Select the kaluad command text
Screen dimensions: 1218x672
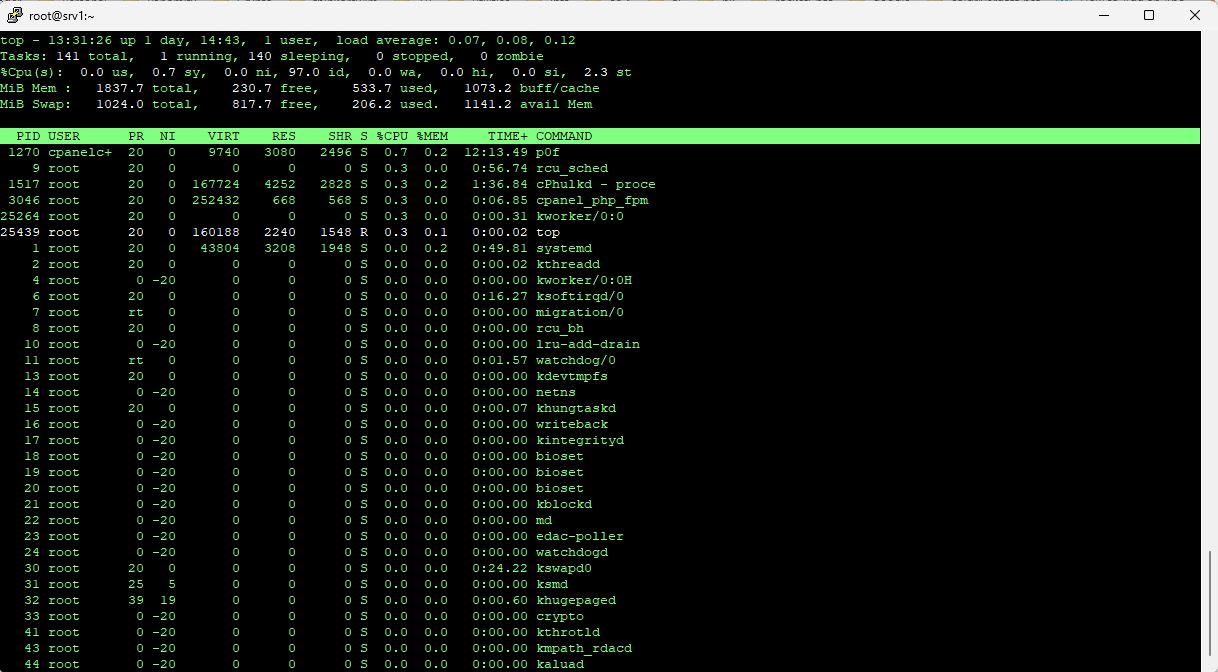pyautogui.click(x=560, y=664)
